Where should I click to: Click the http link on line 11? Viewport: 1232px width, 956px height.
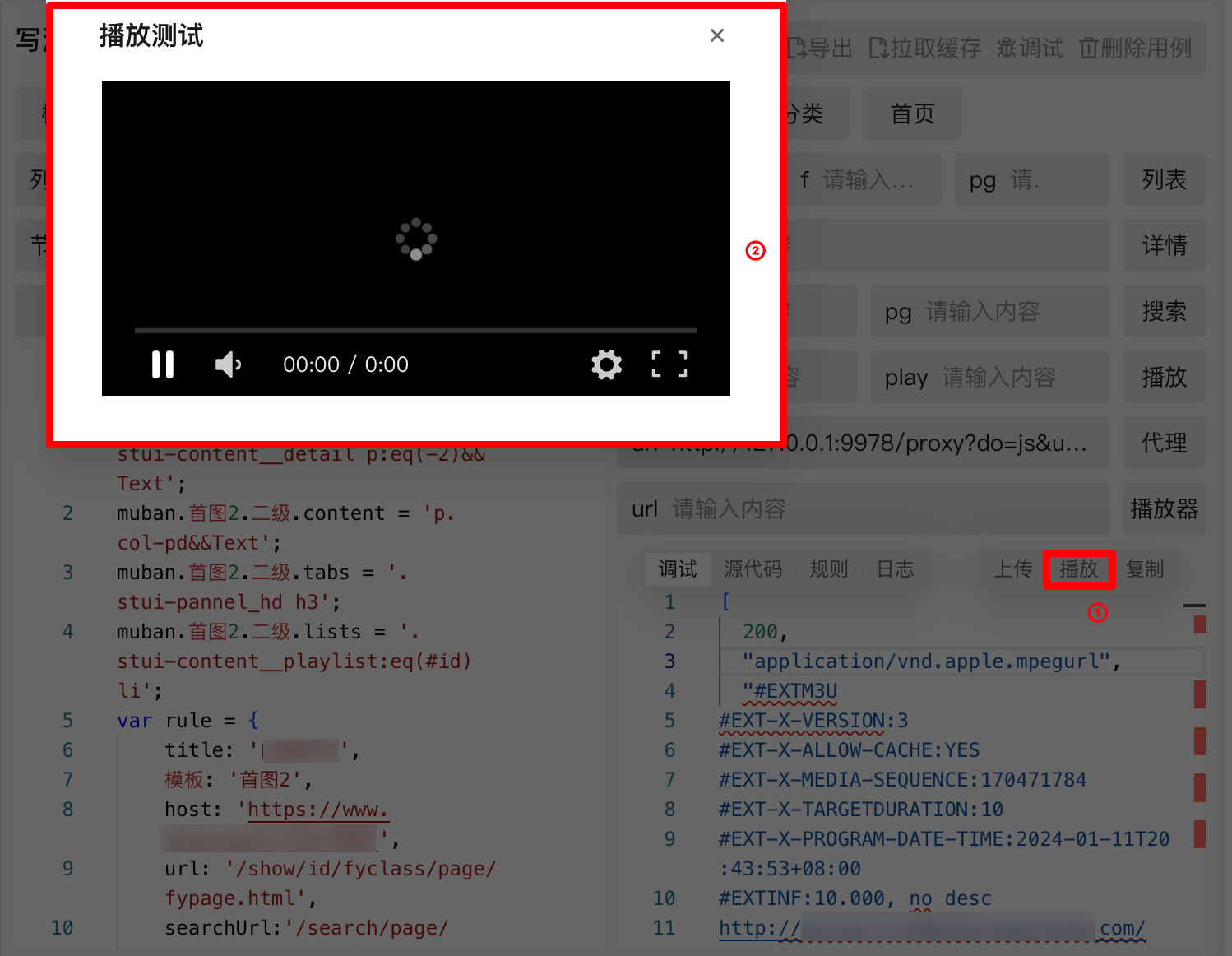click(932, 928)
